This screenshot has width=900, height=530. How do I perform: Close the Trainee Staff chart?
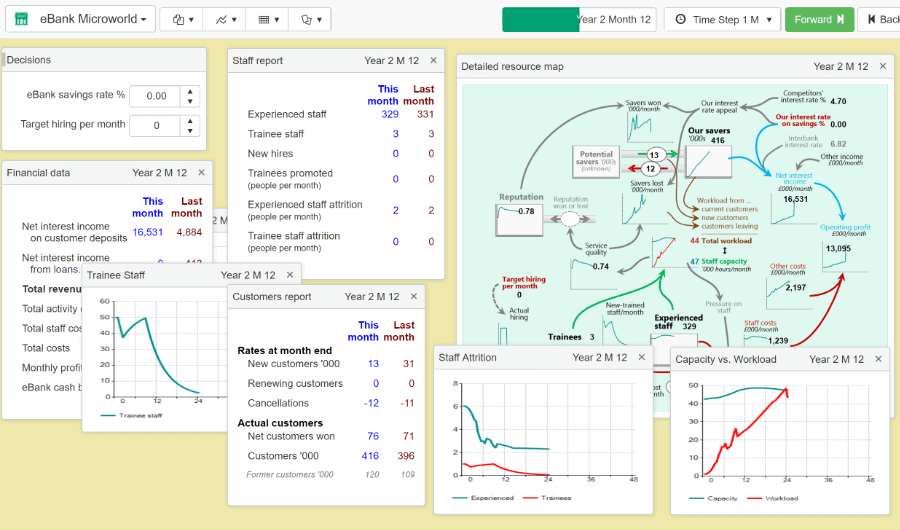click(x=289, y=275)
